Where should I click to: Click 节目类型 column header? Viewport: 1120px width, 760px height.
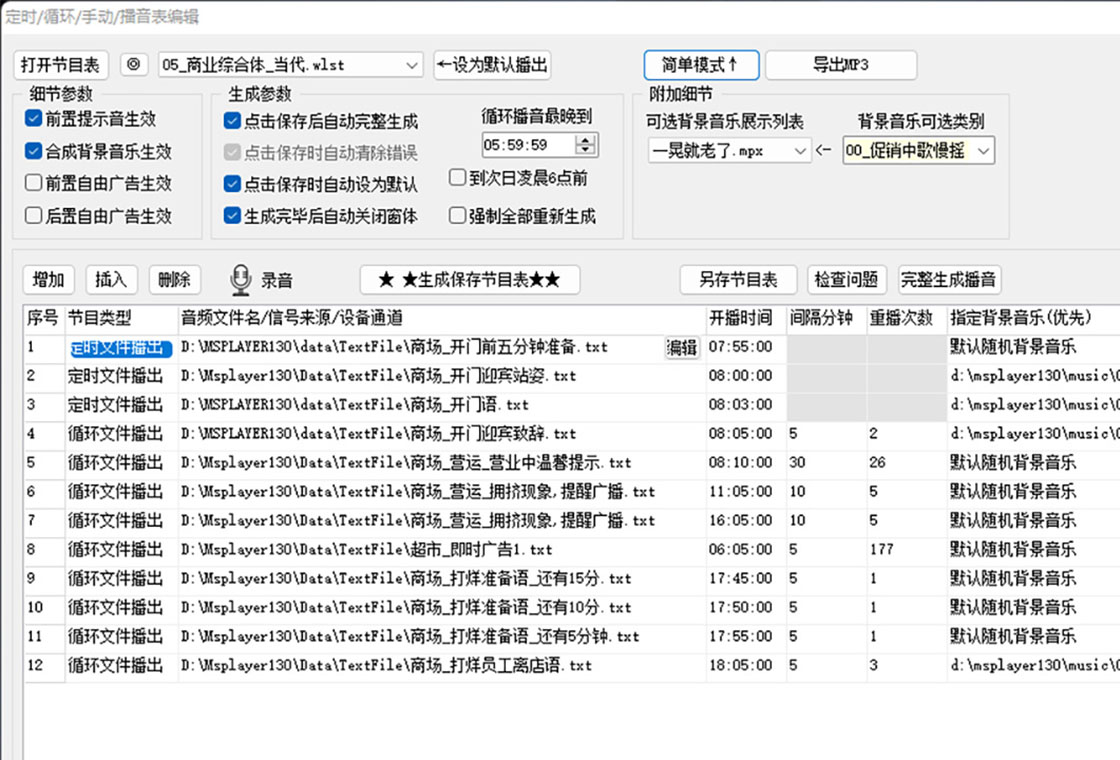coord(121,318)
